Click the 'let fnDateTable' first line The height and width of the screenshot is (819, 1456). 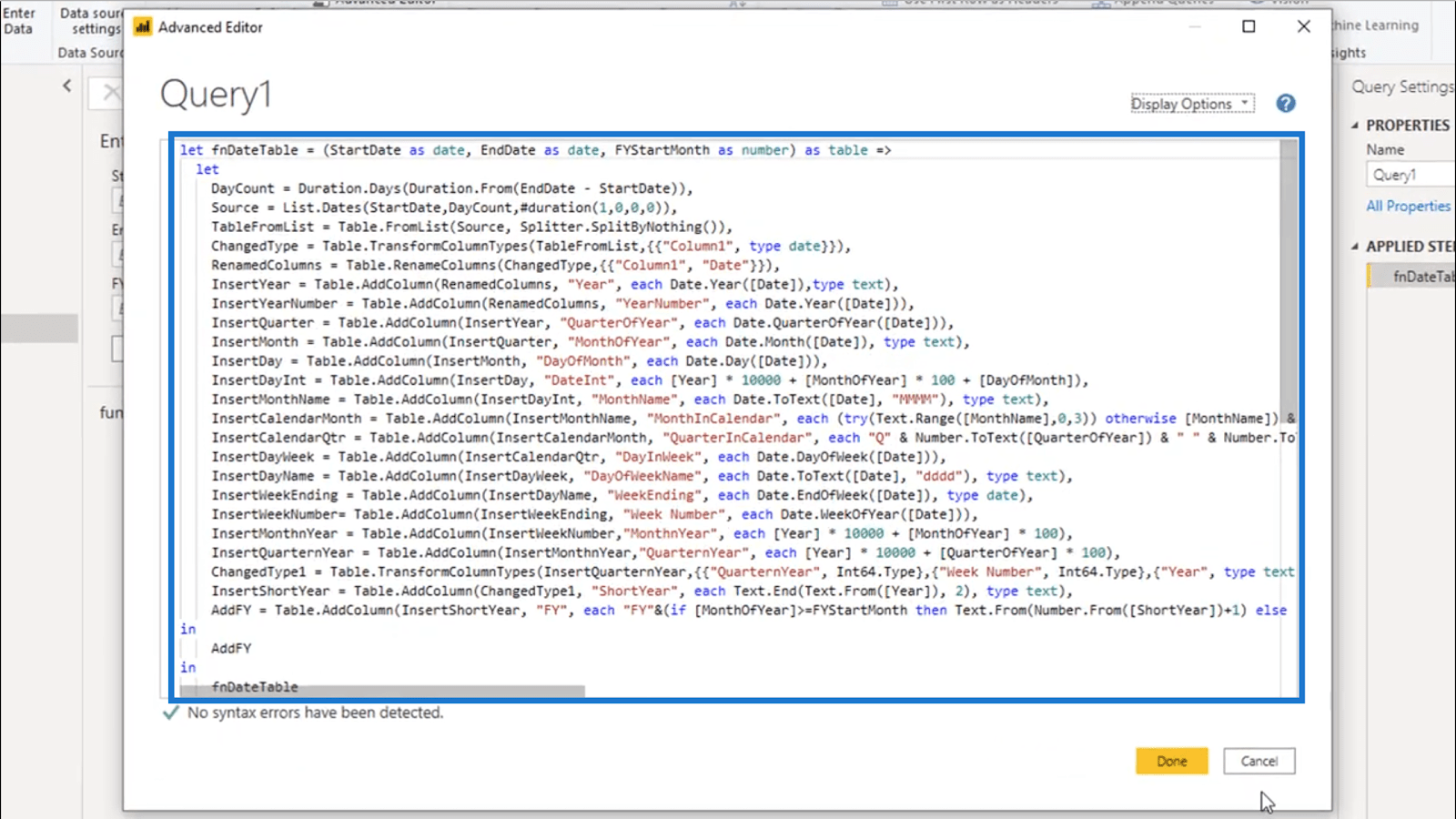536,150
